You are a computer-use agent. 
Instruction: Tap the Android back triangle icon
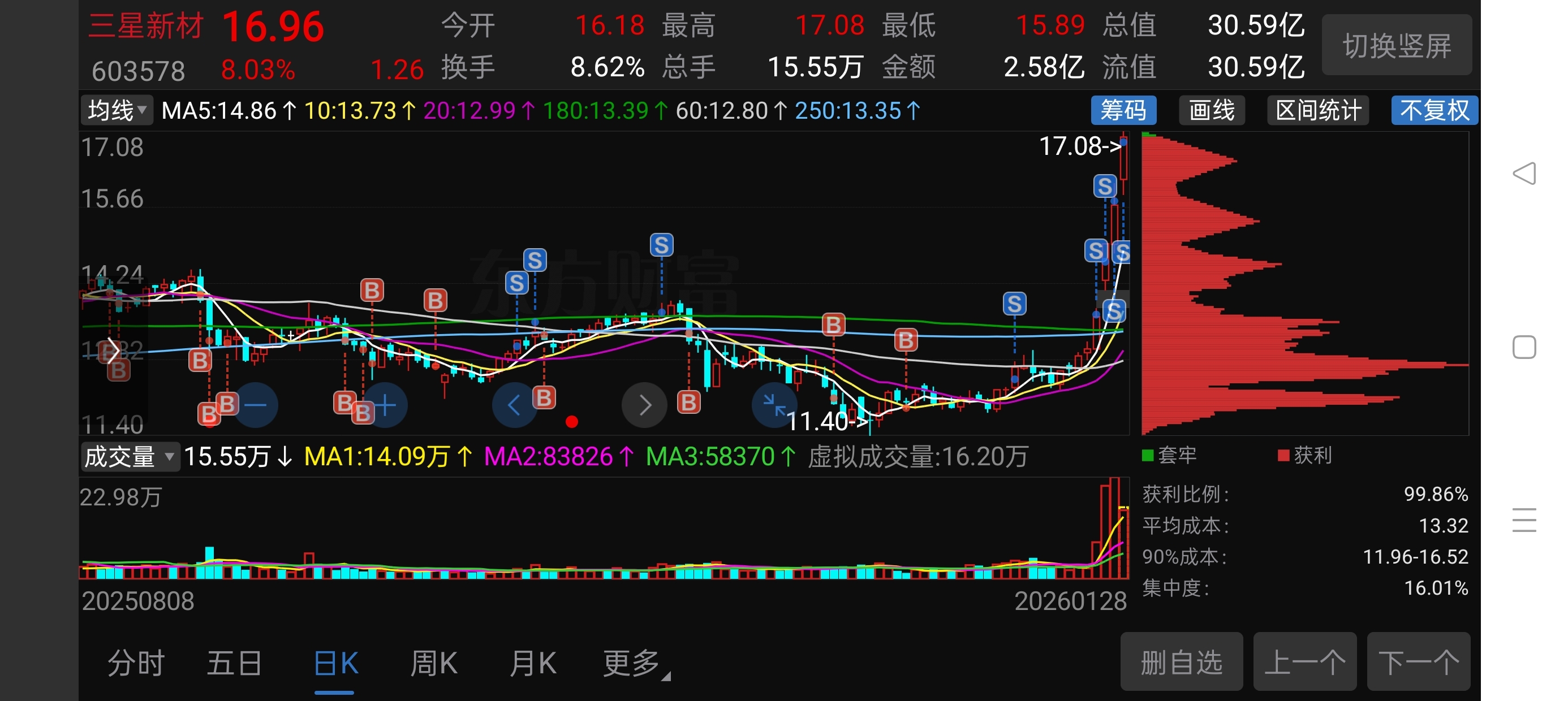(1524, 174)
